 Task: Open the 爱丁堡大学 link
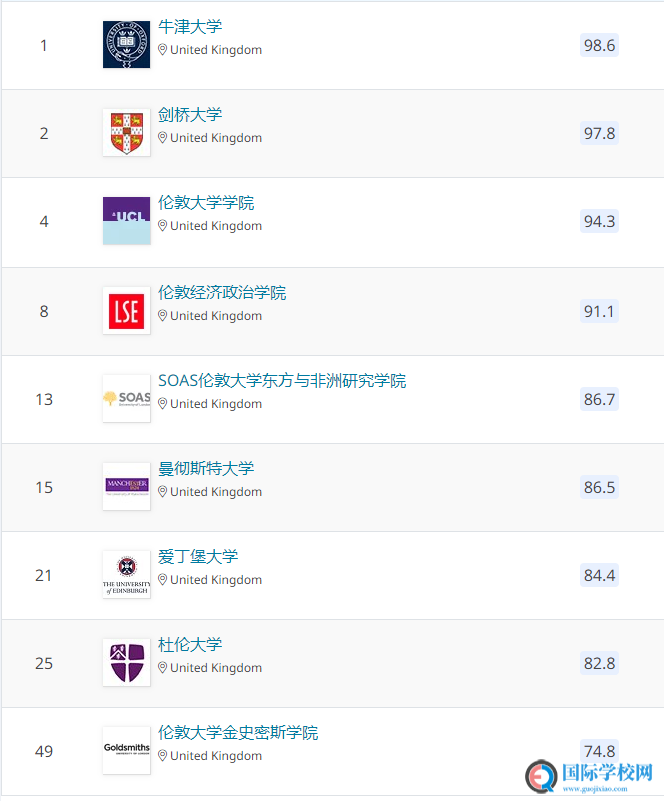pos(198,556)
